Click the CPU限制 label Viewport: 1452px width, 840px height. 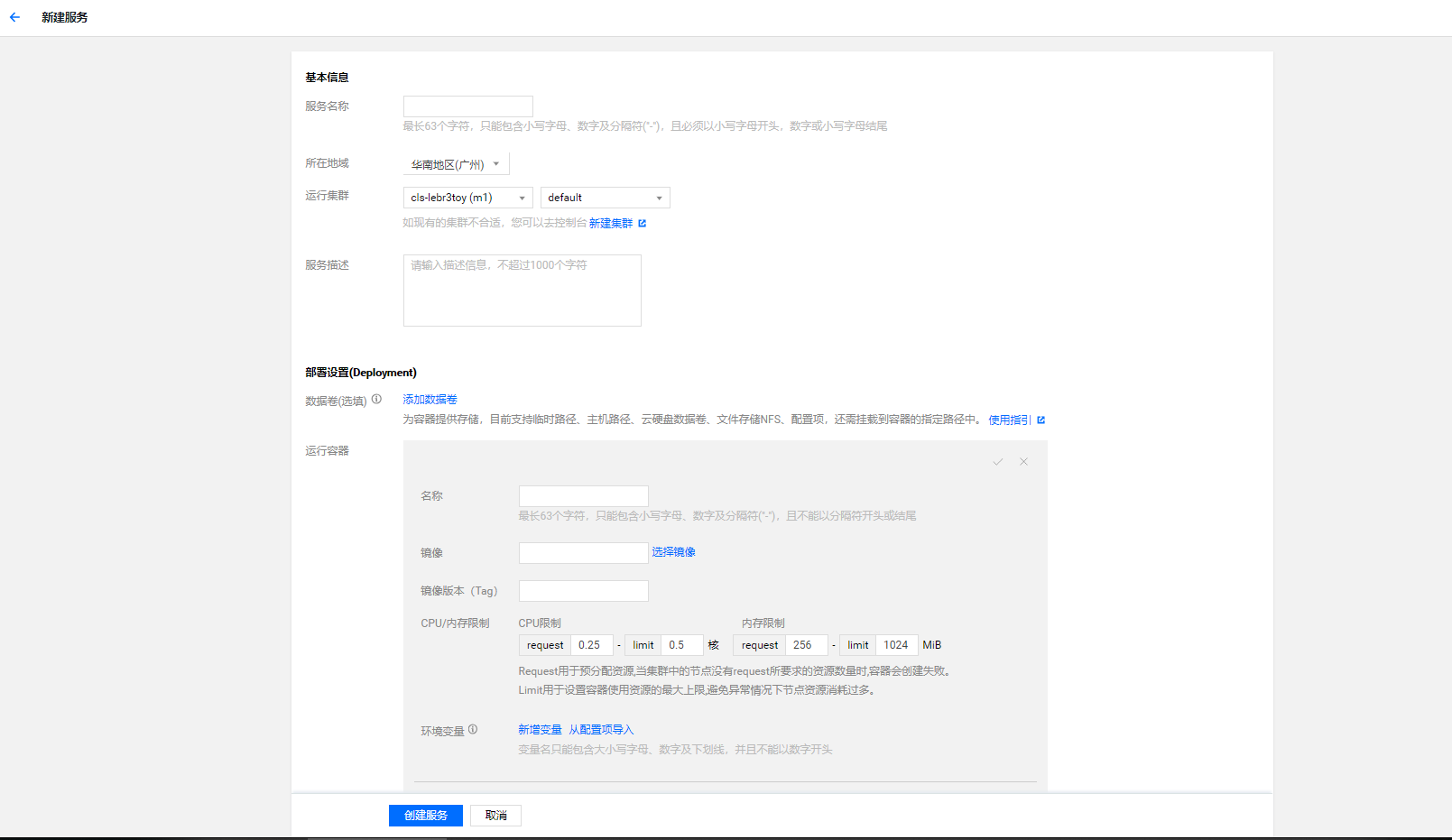(x=540, y=623)
